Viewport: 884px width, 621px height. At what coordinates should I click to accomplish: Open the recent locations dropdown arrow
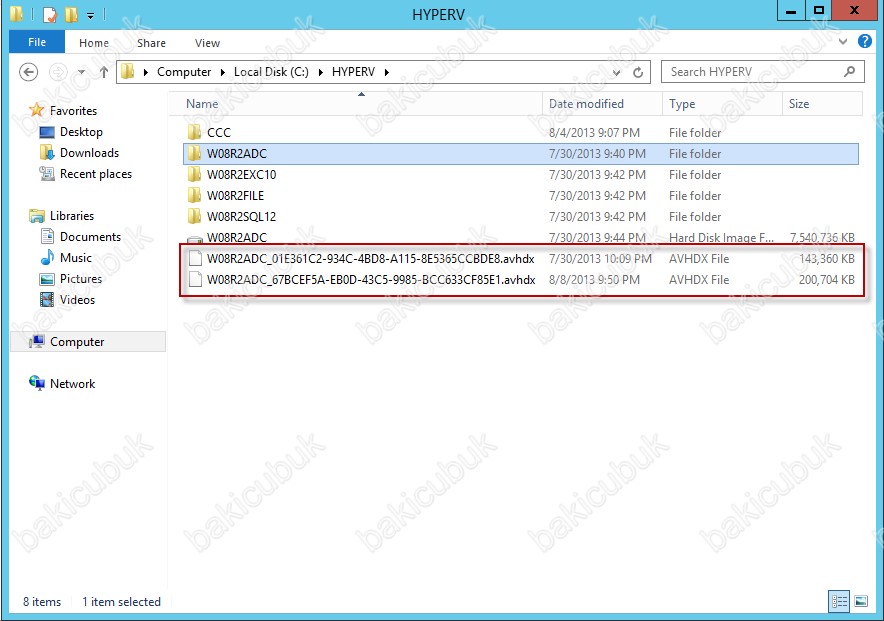82,72
